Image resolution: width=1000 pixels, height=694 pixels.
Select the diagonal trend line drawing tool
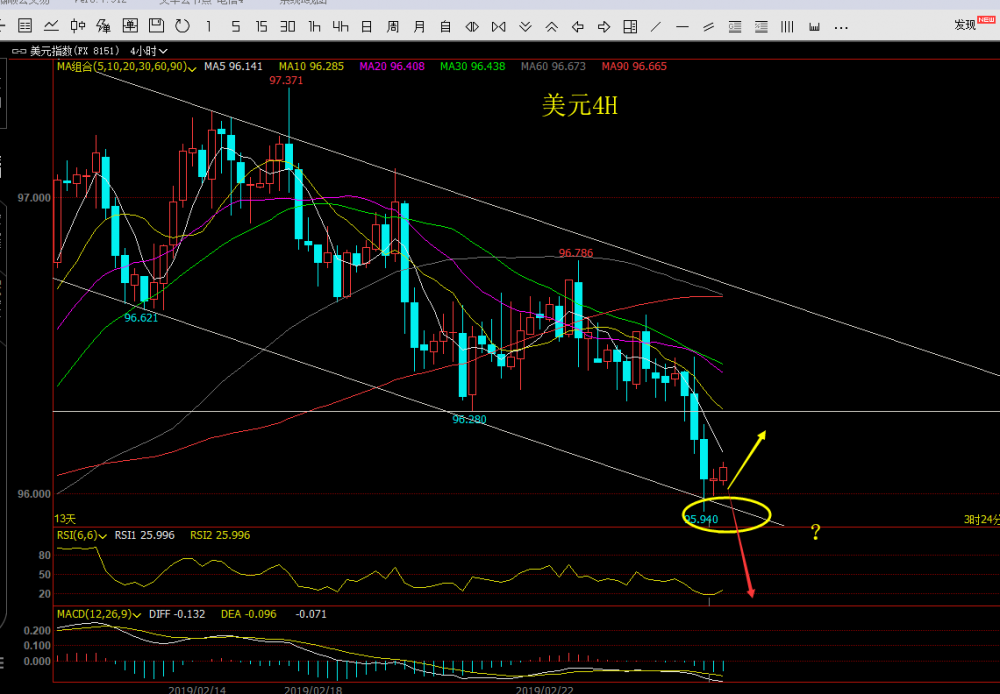[x=656, y=27]
